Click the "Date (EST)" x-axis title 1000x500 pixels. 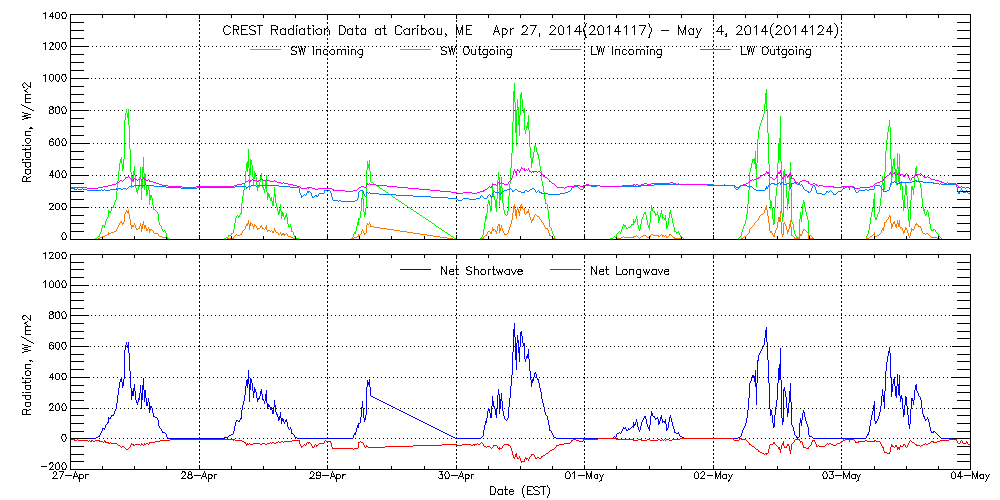tap(520, 492)
